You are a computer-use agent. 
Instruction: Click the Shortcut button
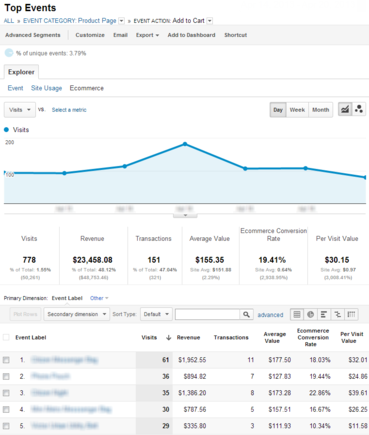pos(236,35)
